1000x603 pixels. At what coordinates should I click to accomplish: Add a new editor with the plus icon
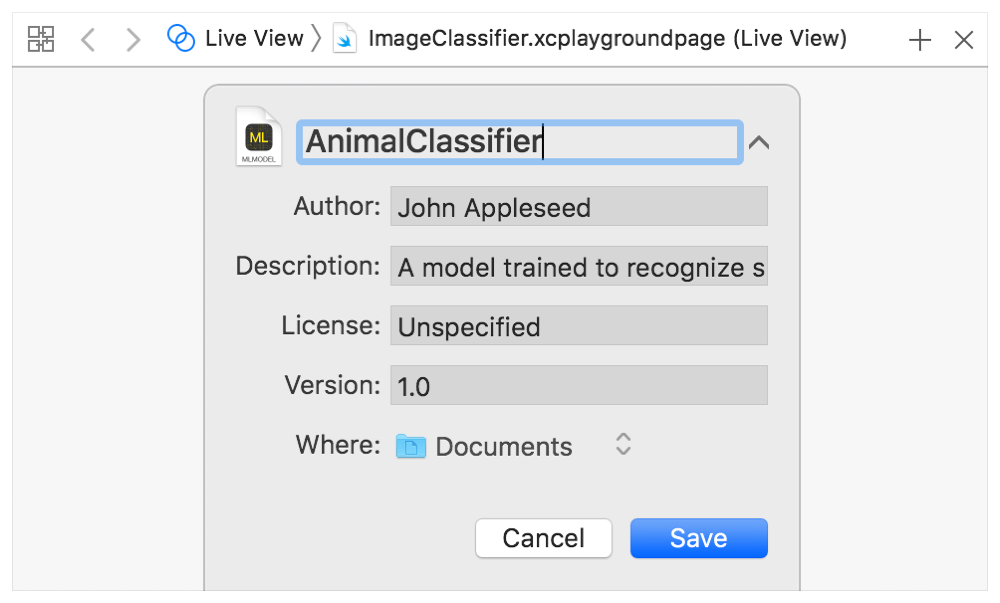tap(919, 39)
